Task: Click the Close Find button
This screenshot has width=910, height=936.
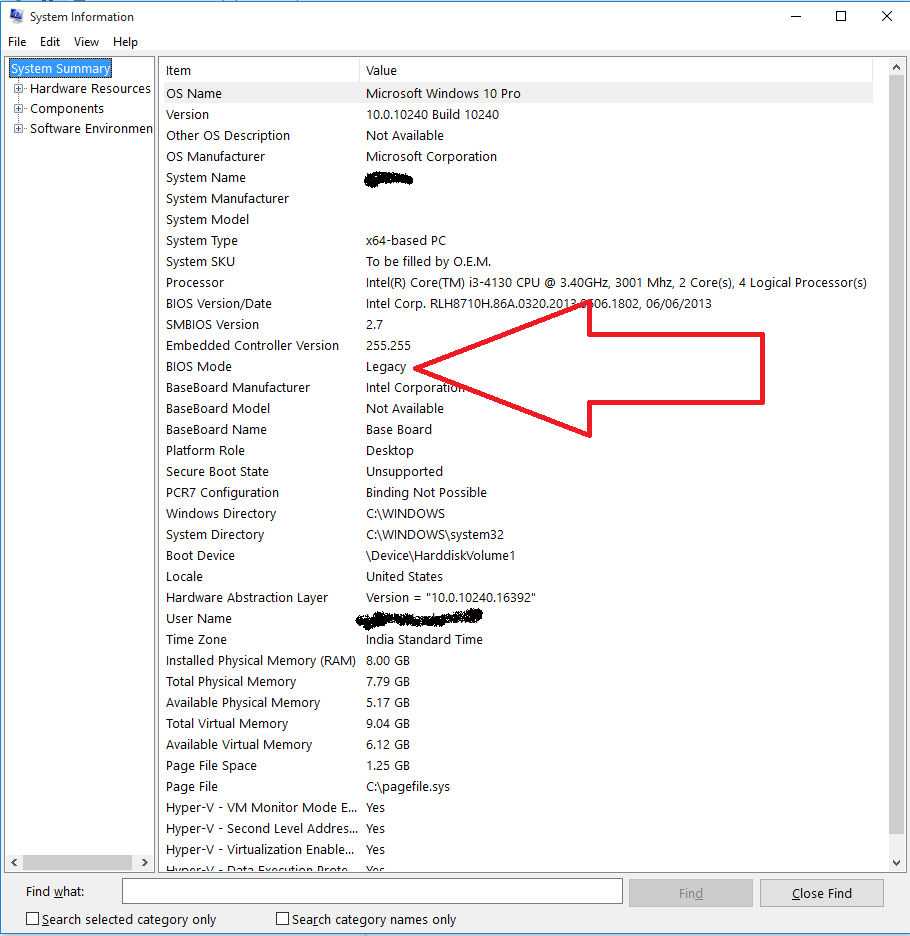Action: (822, 893)
